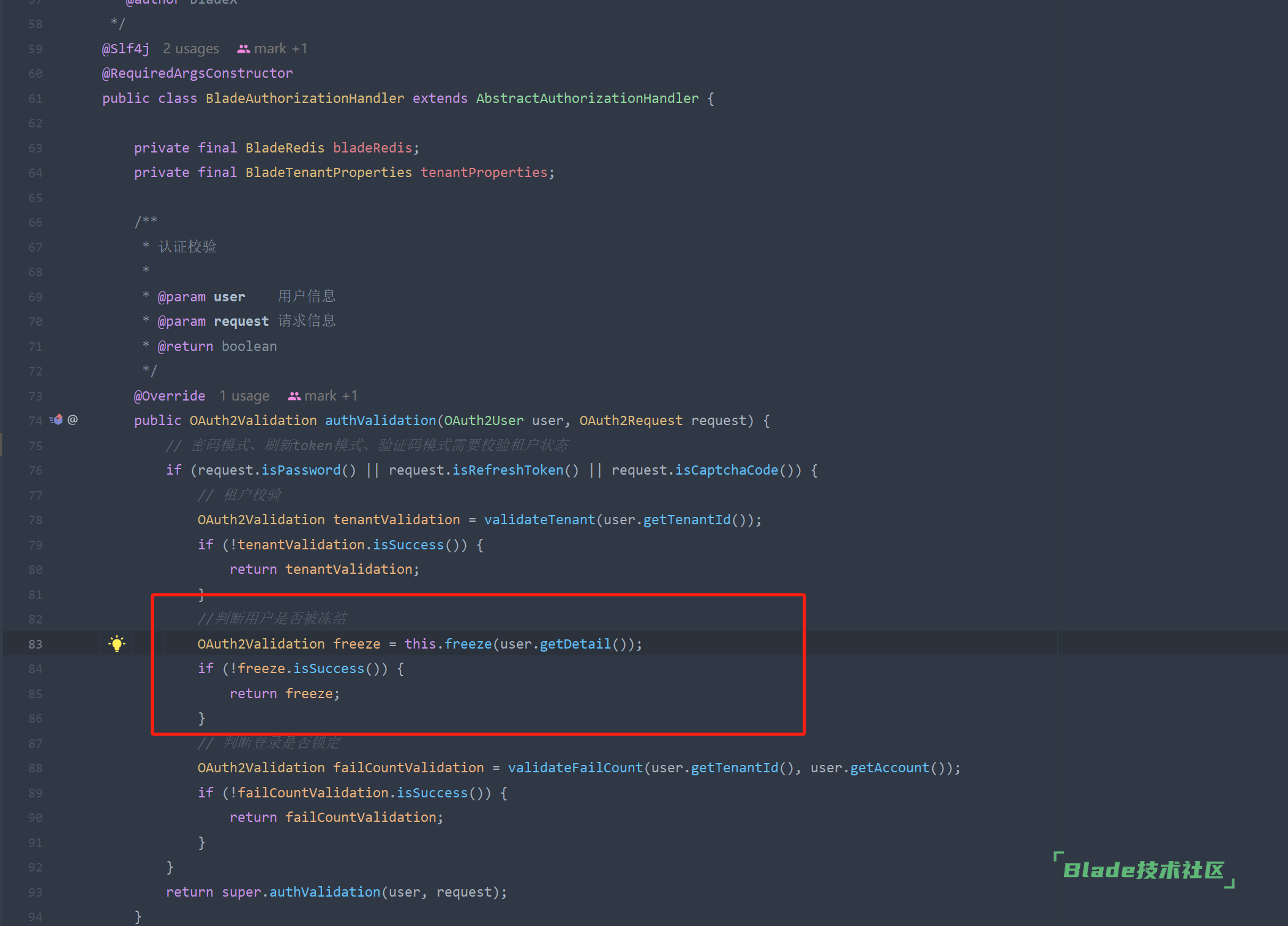Click the getDetail() call on line 83

pyautogui.click(x=583, y=644)
